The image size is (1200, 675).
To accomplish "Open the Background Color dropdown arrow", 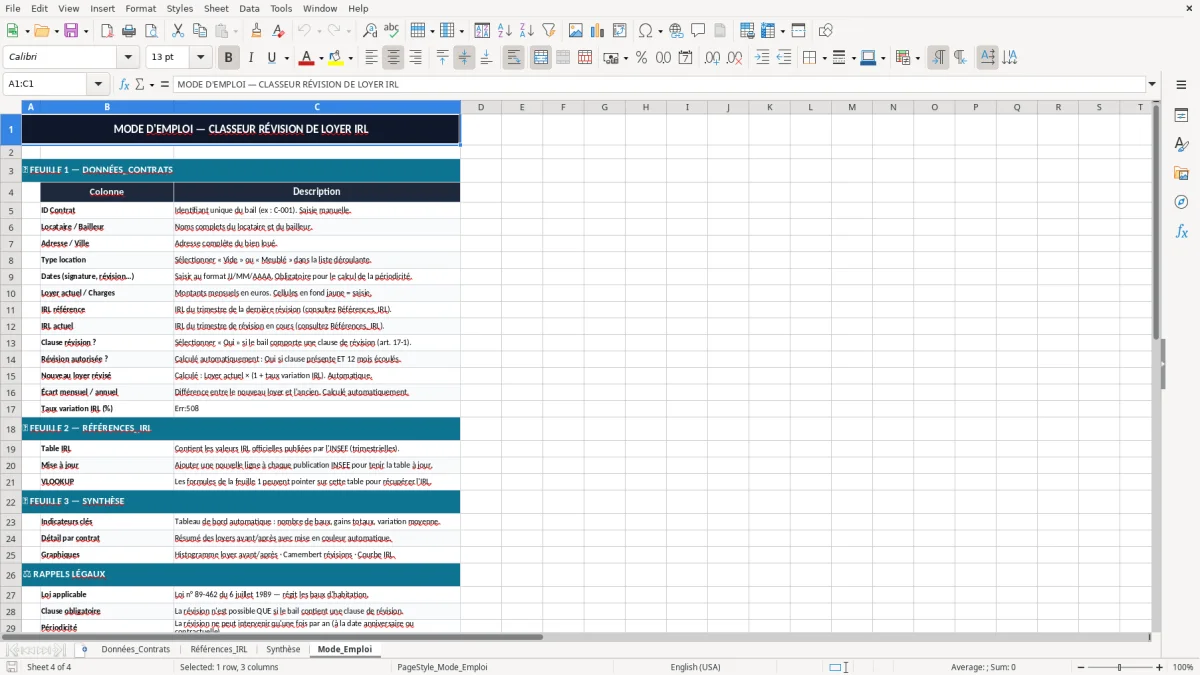I will [349, 58].
